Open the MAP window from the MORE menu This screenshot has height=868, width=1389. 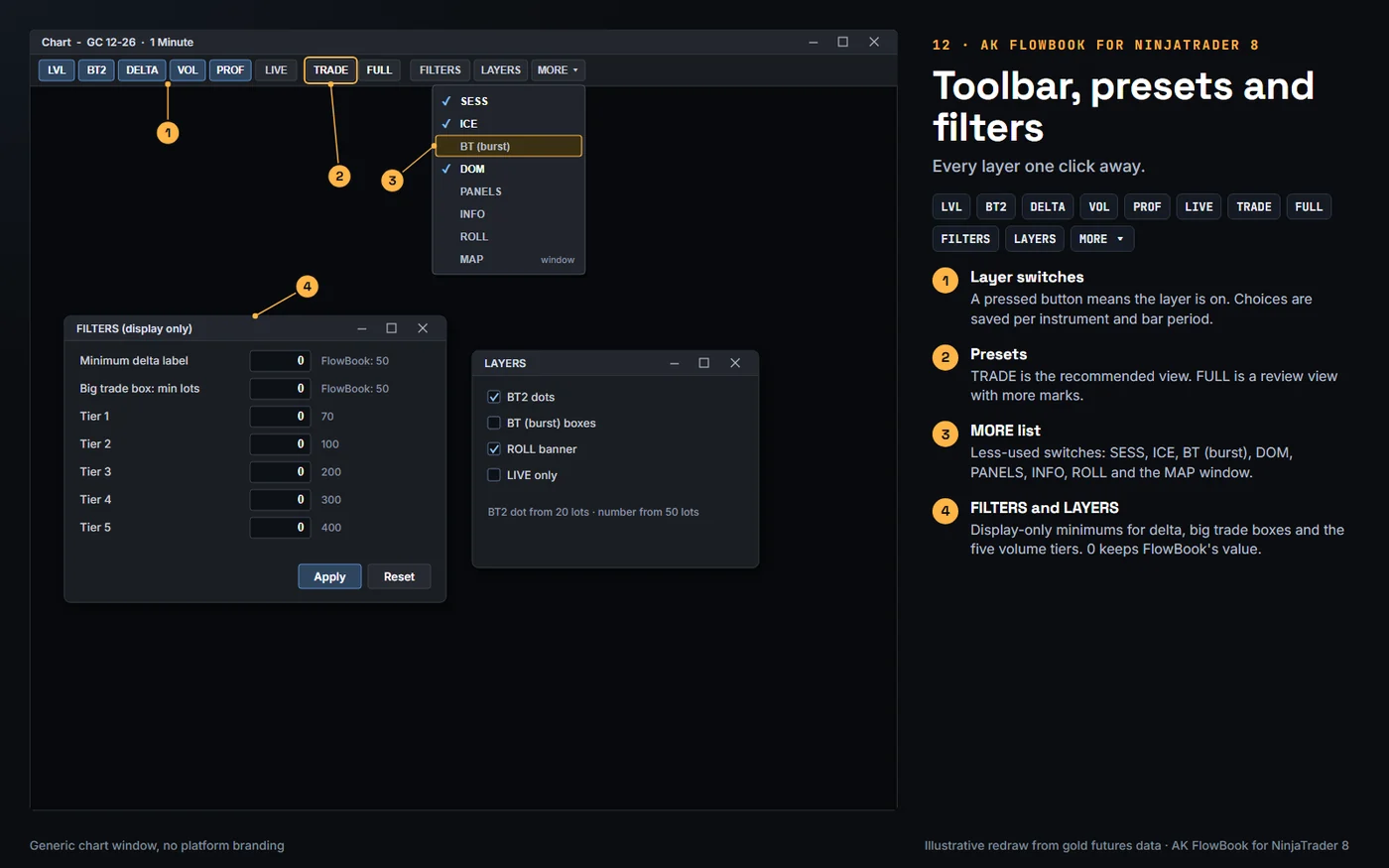[x=509, y=260]
